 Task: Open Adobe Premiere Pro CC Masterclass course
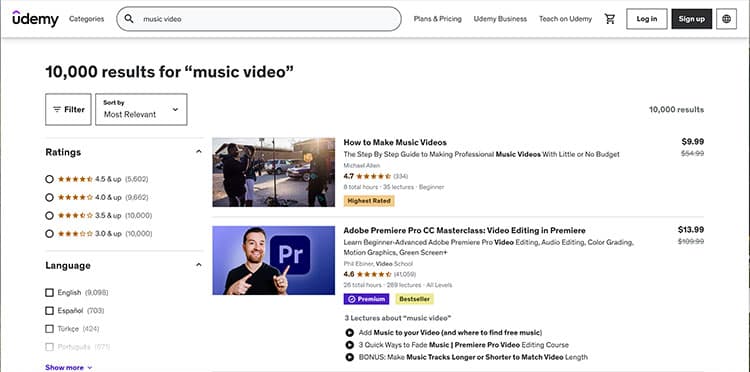point(464,230)
